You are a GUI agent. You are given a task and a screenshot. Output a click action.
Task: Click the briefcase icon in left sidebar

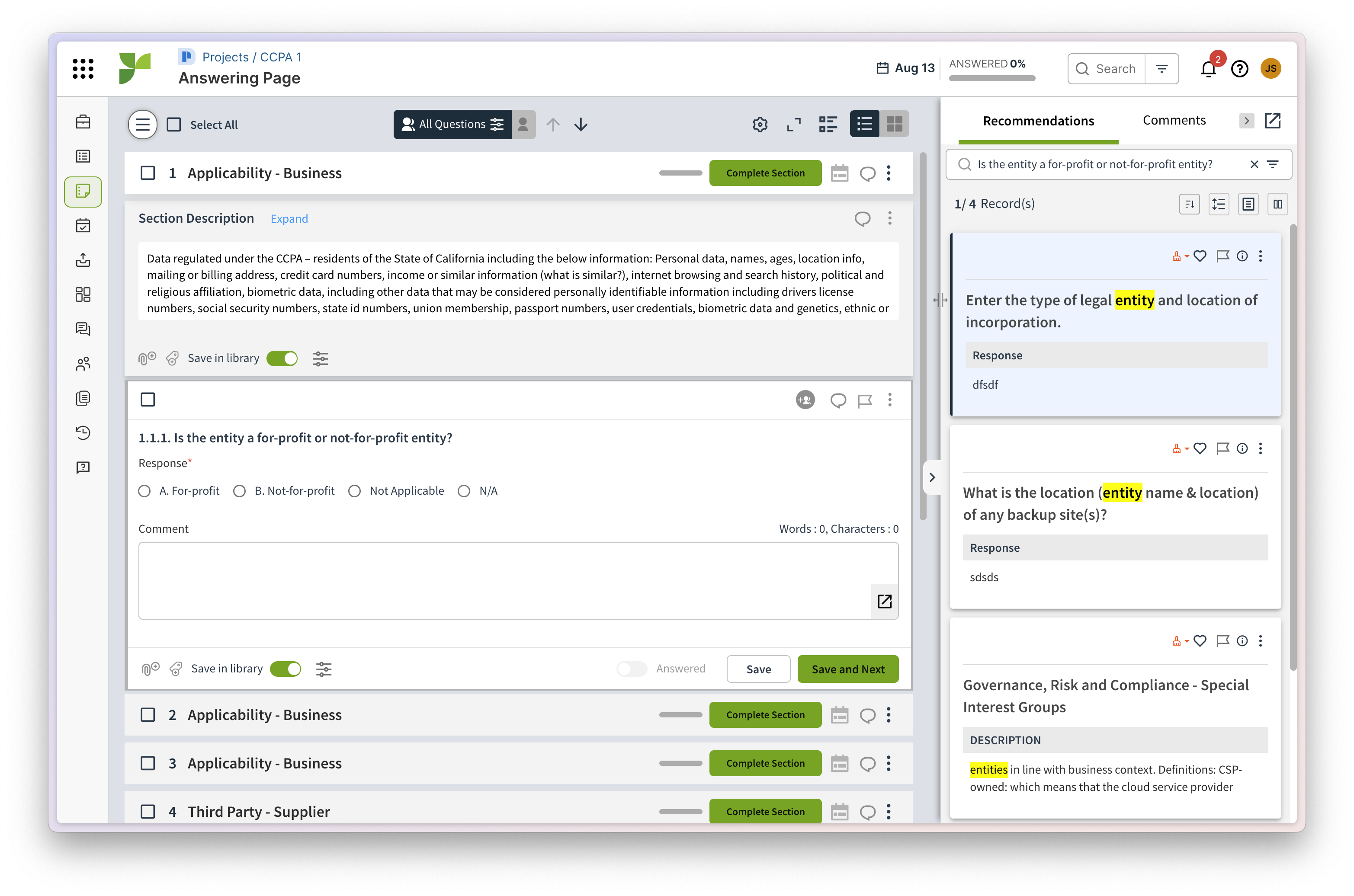tap(83, 122)
